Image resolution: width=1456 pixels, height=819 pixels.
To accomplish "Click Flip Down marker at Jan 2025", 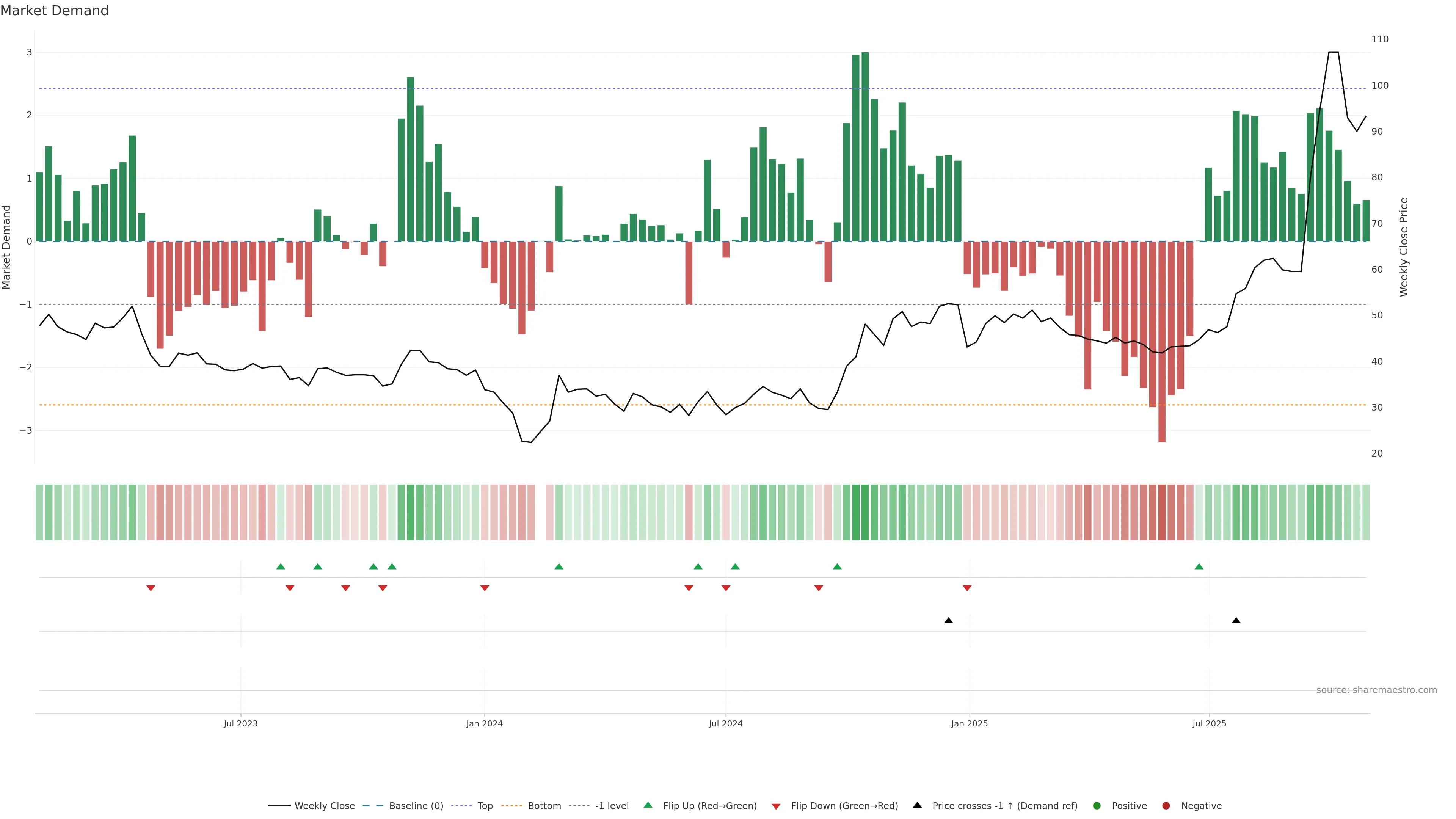I will (967, 588).
